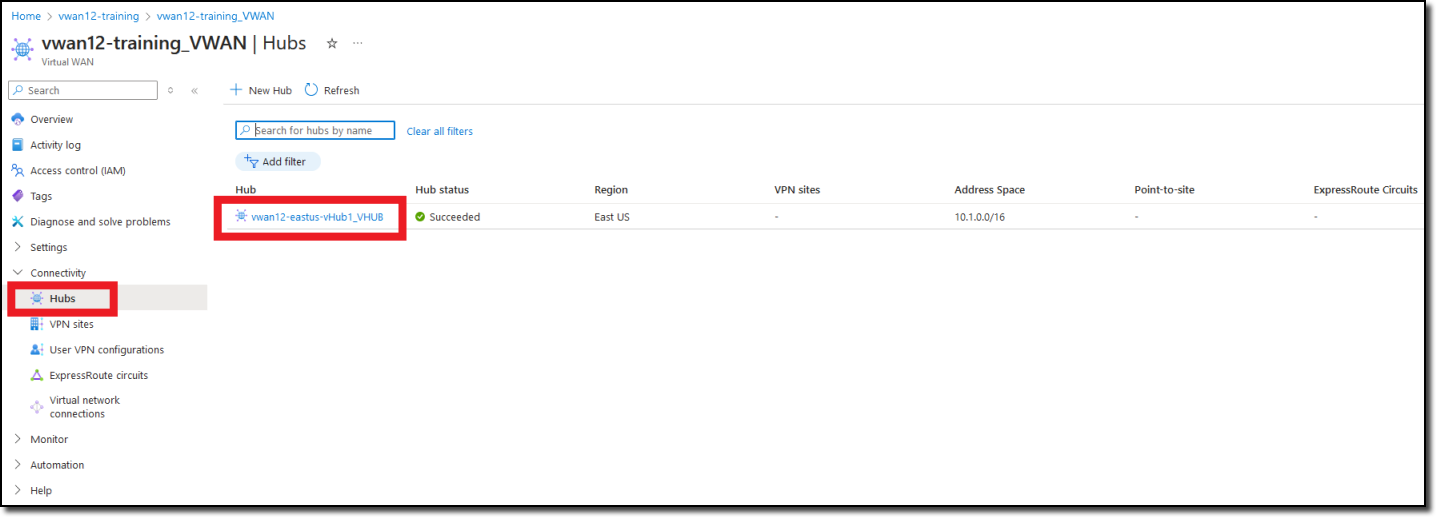Add filter button
Screen dimensions: 1436x517
coord(278,161)
